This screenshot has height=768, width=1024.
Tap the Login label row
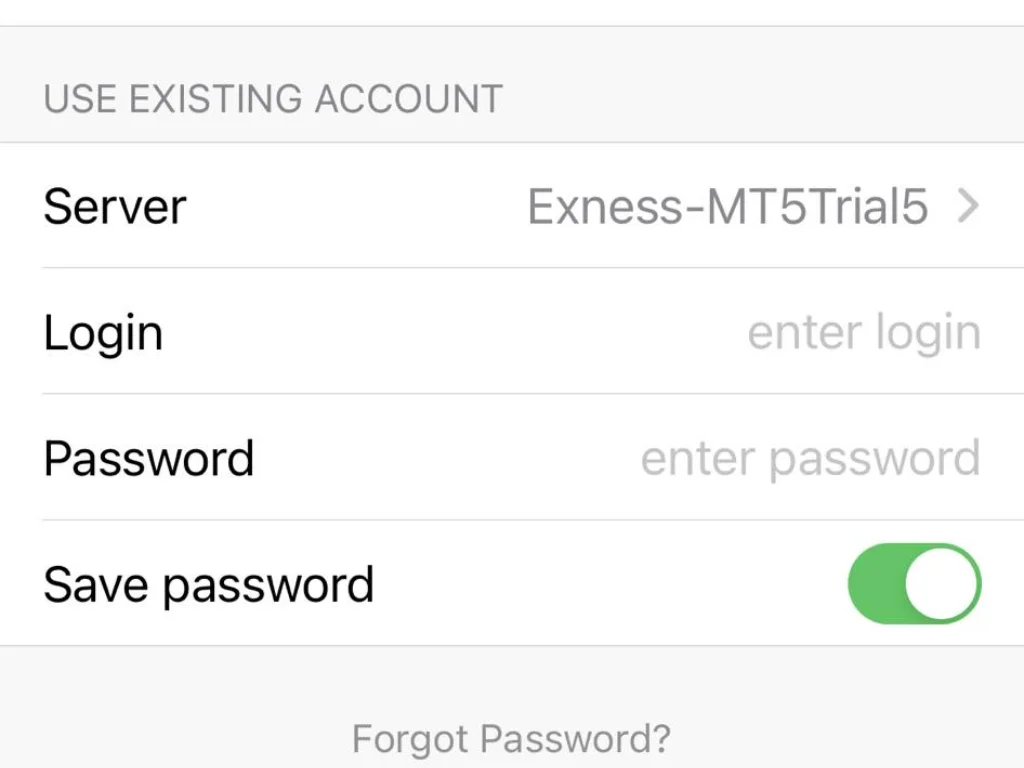click(102, 332)
